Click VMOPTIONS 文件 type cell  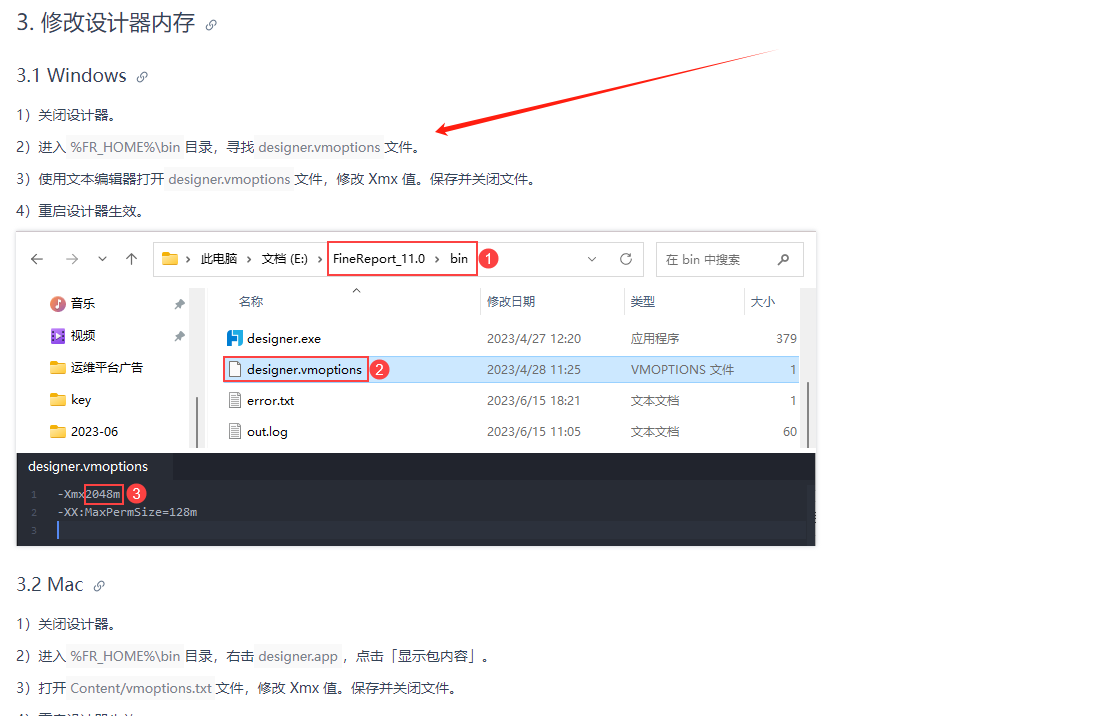(x=682, y=369)
